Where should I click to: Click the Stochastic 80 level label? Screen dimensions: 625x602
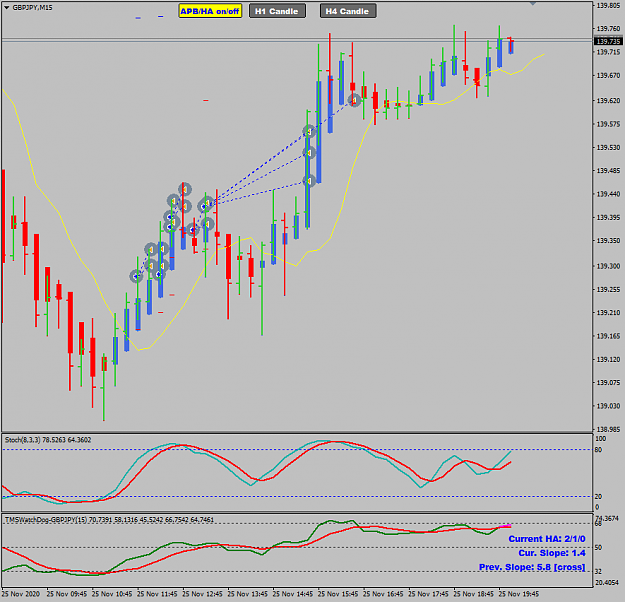[598, 450]
